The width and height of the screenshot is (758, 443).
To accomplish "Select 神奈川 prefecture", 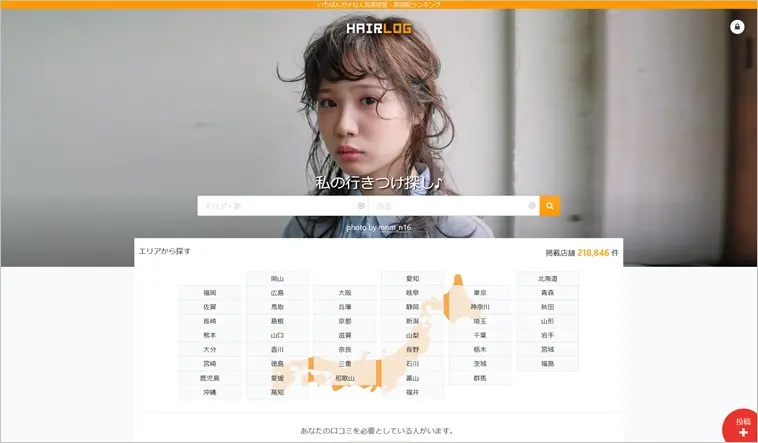I will (x=480, y=307).
